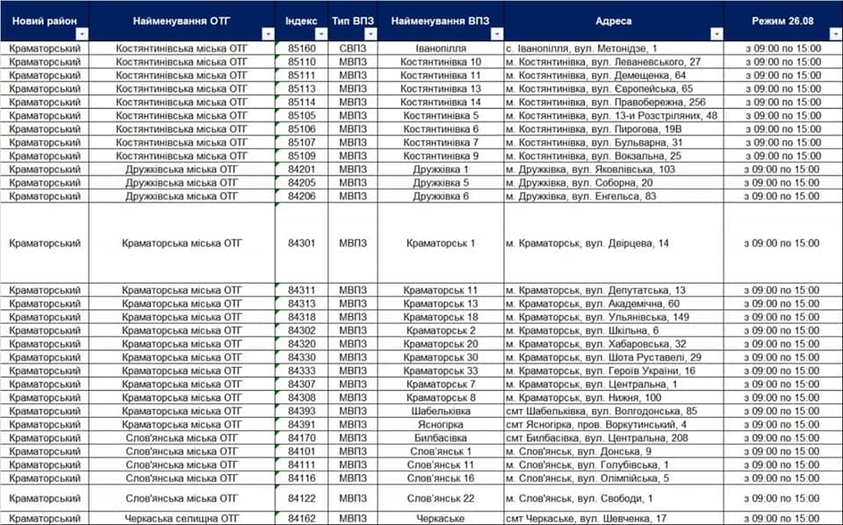Select the Краматорськ 1 office name cell
The width and height of the screenshot is (843, 525).
point(440,243)
